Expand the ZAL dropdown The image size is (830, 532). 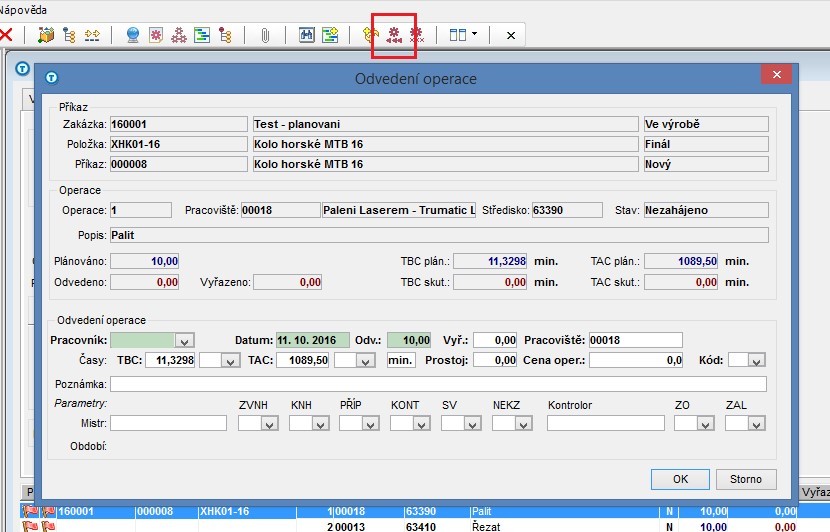click(757, 423)
